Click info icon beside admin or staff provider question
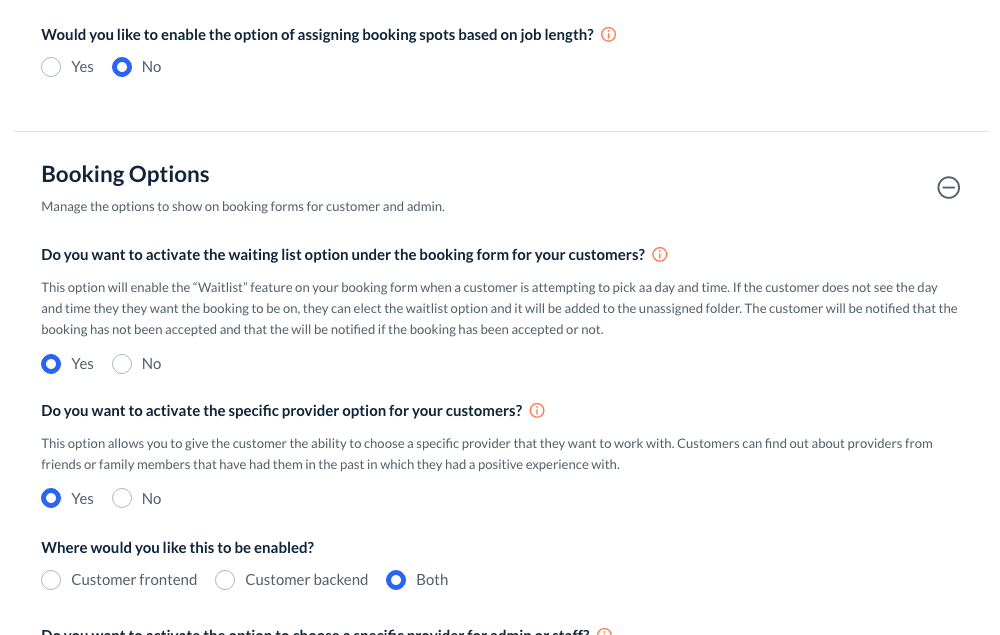This screenshot has width=1000, height=635. 603,632
